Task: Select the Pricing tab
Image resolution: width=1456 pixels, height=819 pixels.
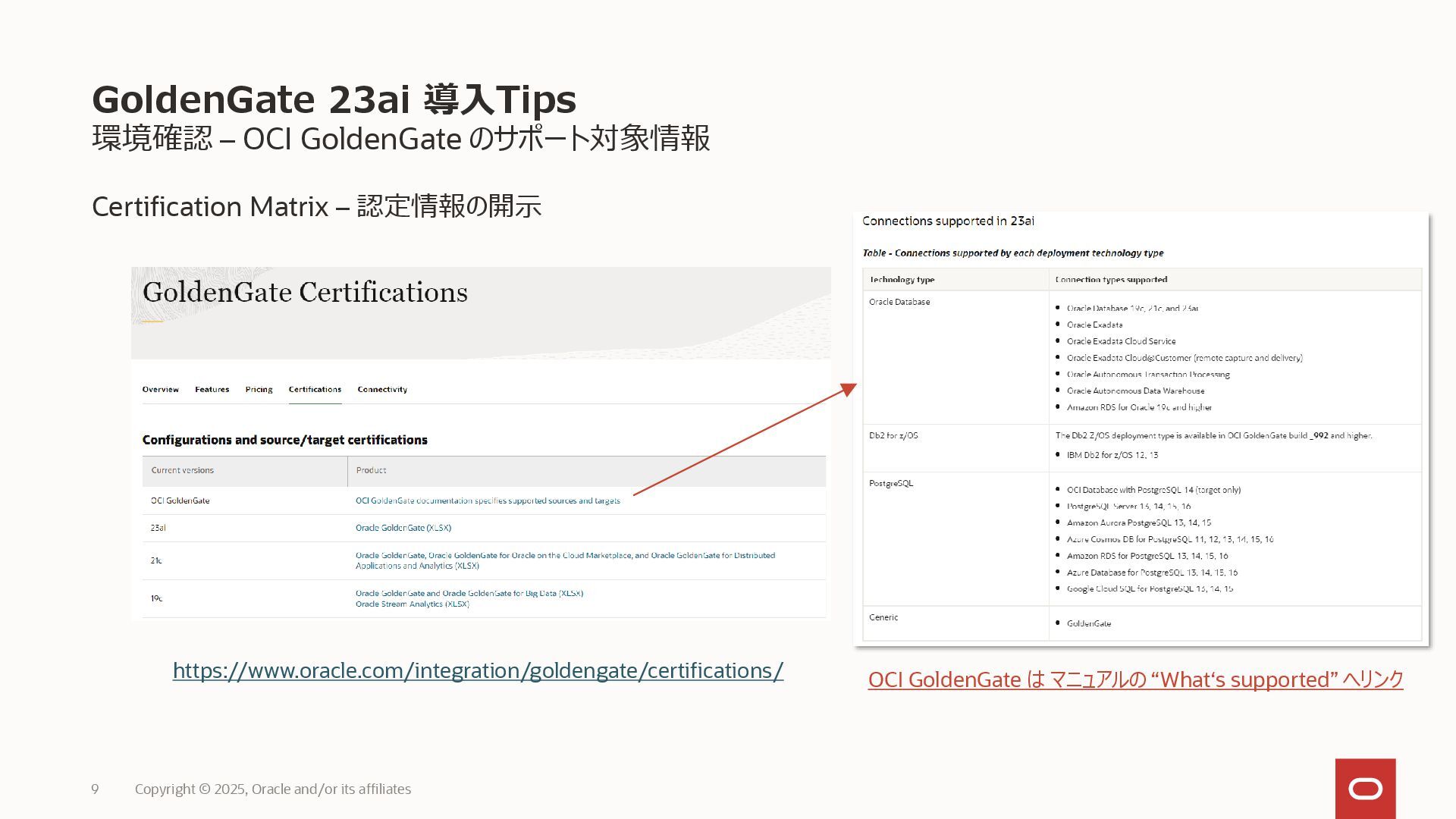Action: [x=259, y=390]
